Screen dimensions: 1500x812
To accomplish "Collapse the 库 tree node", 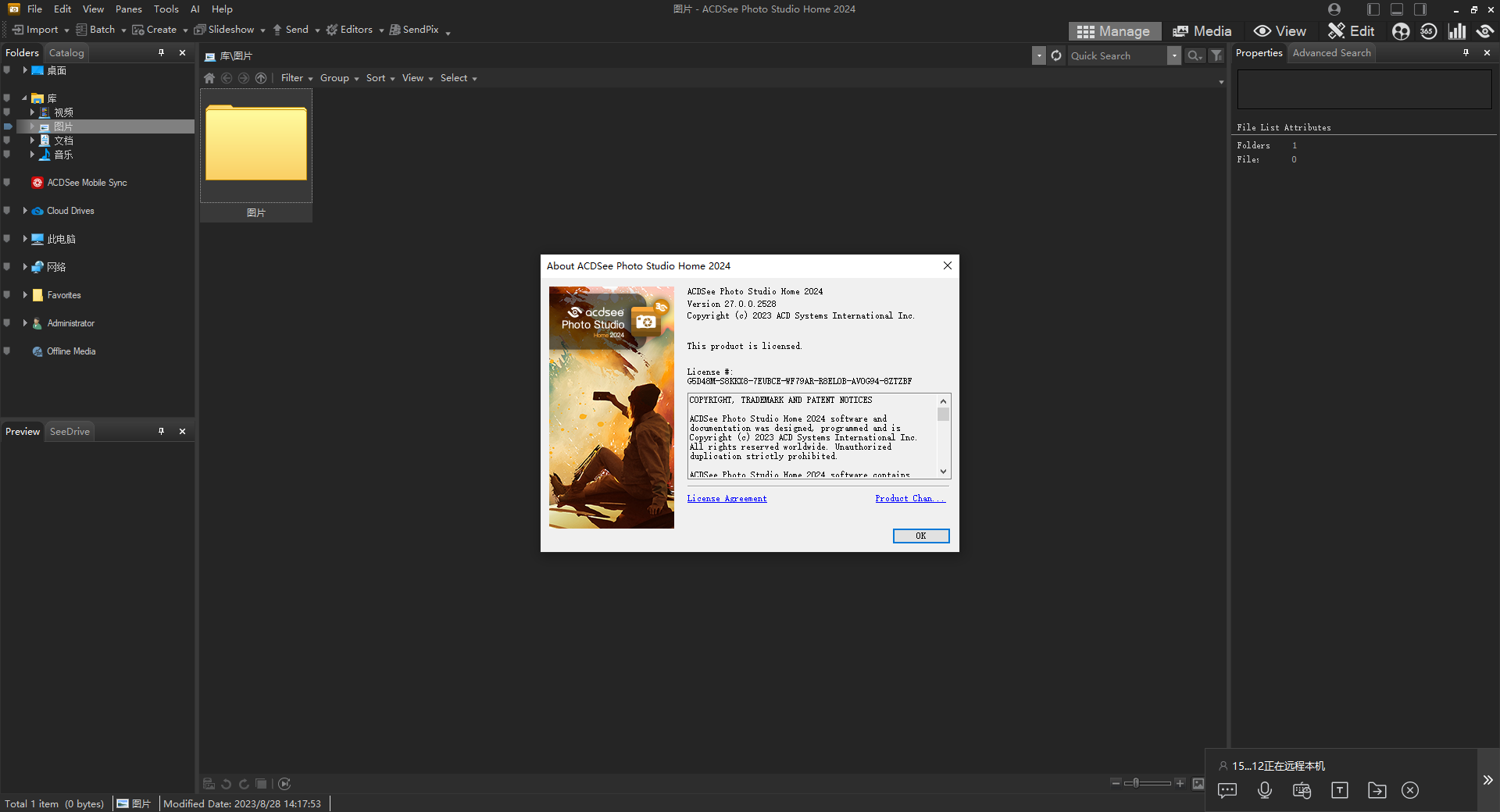I will [x=24, y=98].
